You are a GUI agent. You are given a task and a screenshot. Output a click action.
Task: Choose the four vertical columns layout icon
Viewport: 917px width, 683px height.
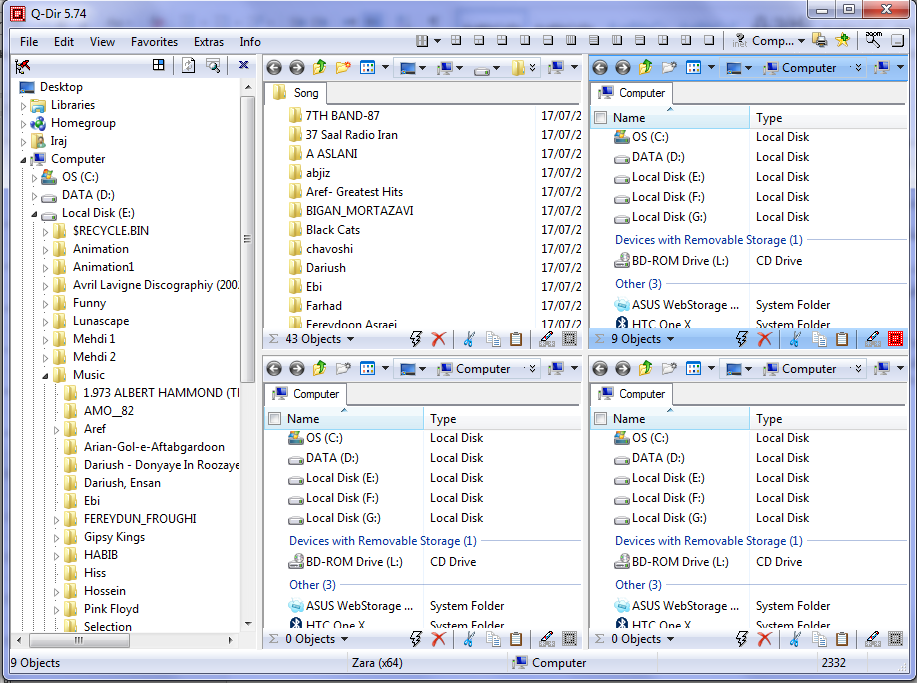pos(571,41)
